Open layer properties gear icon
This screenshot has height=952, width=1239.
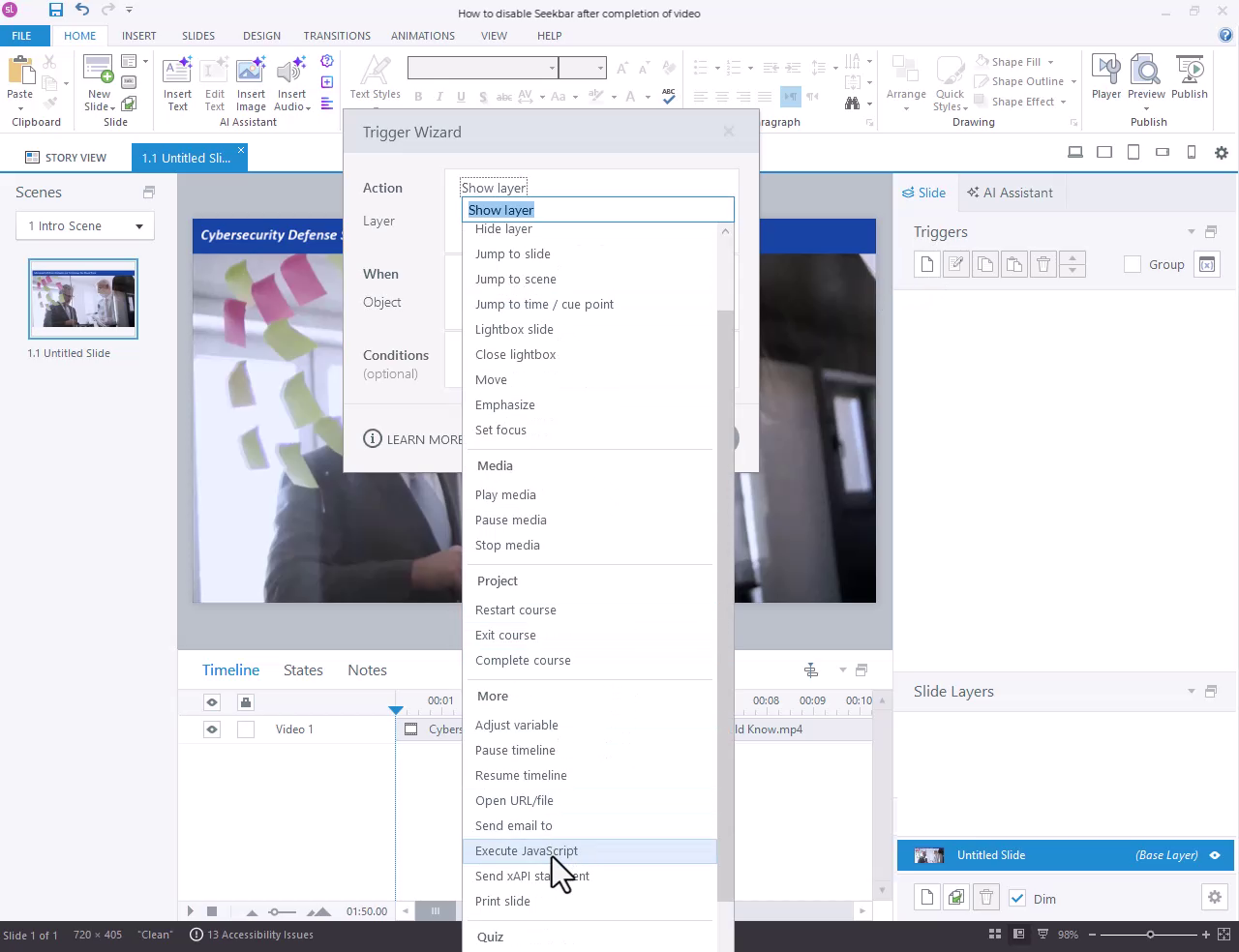click(x=1214, y=898)
